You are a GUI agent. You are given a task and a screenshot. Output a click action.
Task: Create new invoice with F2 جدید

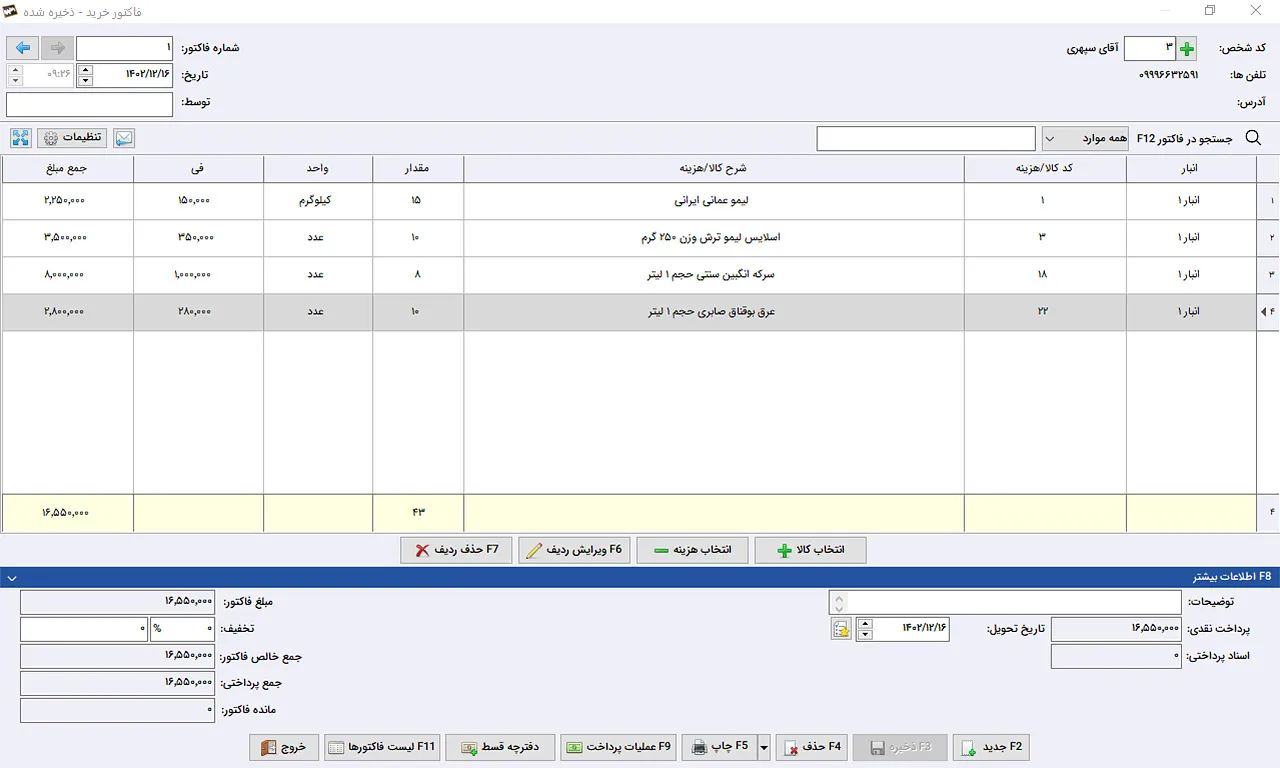[991, 747]
